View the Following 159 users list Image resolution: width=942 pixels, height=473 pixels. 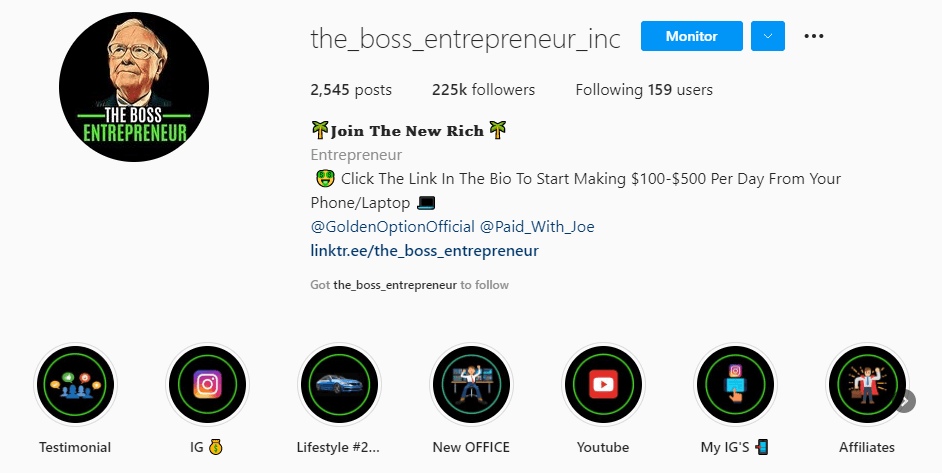[644, 90]
